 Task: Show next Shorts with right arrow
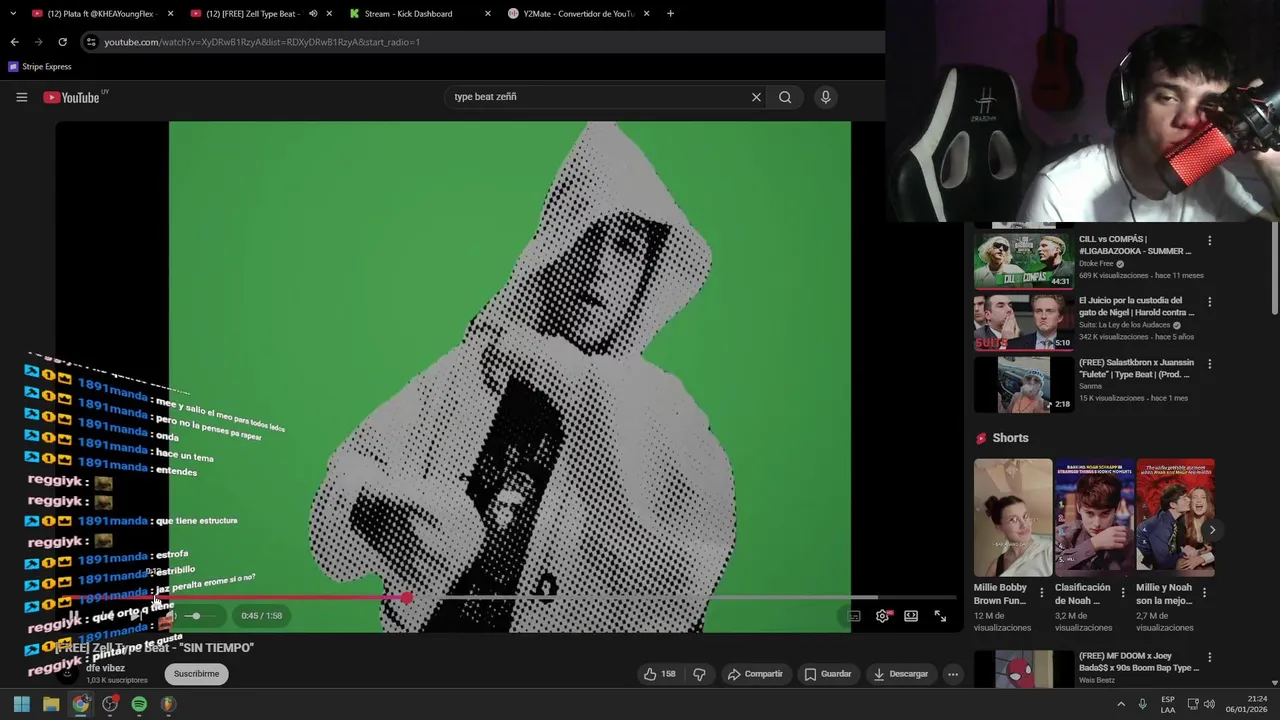tap(1212, 530)
